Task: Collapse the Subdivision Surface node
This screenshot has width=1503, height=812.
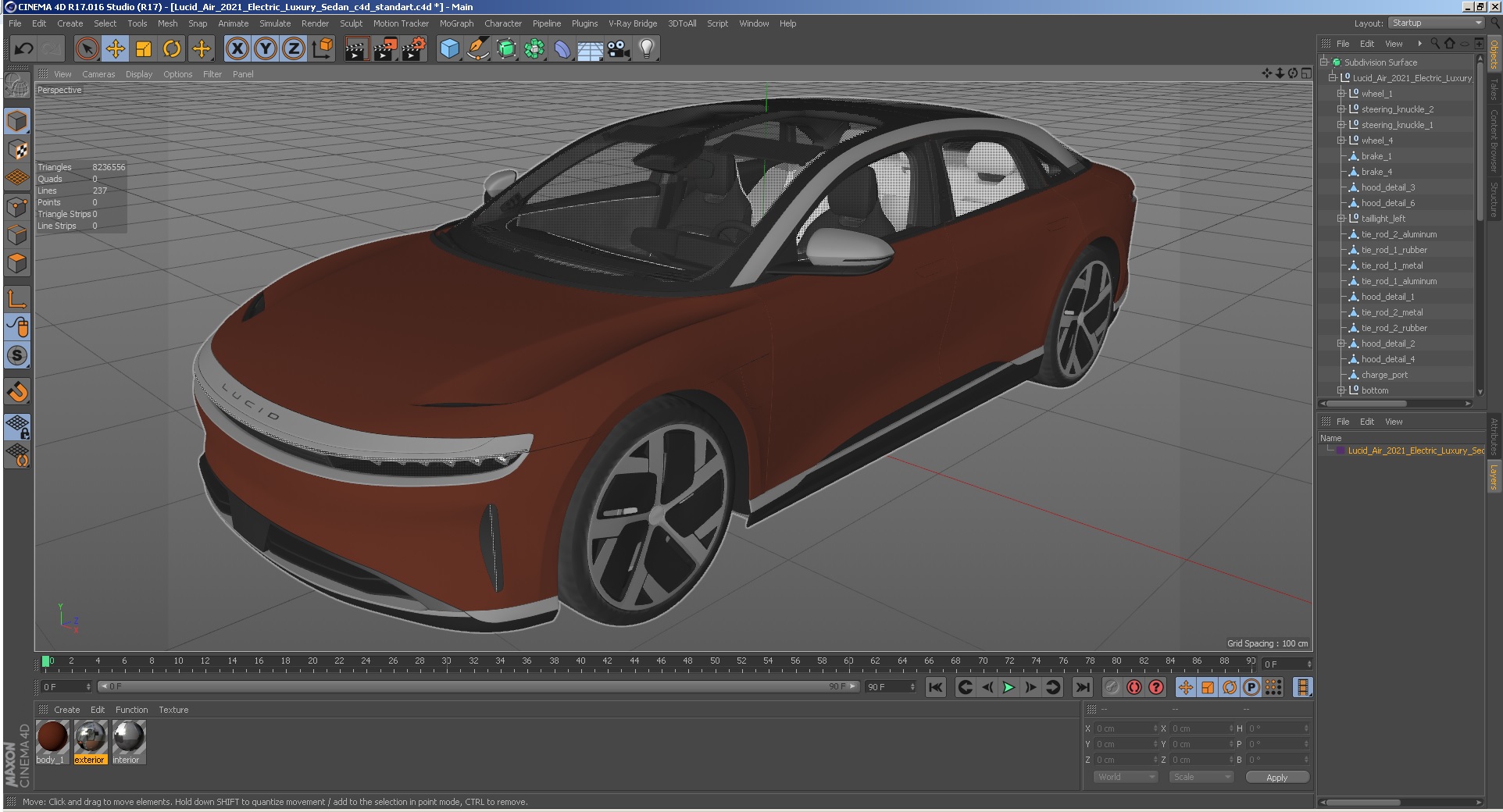Action: [1324, 62]
